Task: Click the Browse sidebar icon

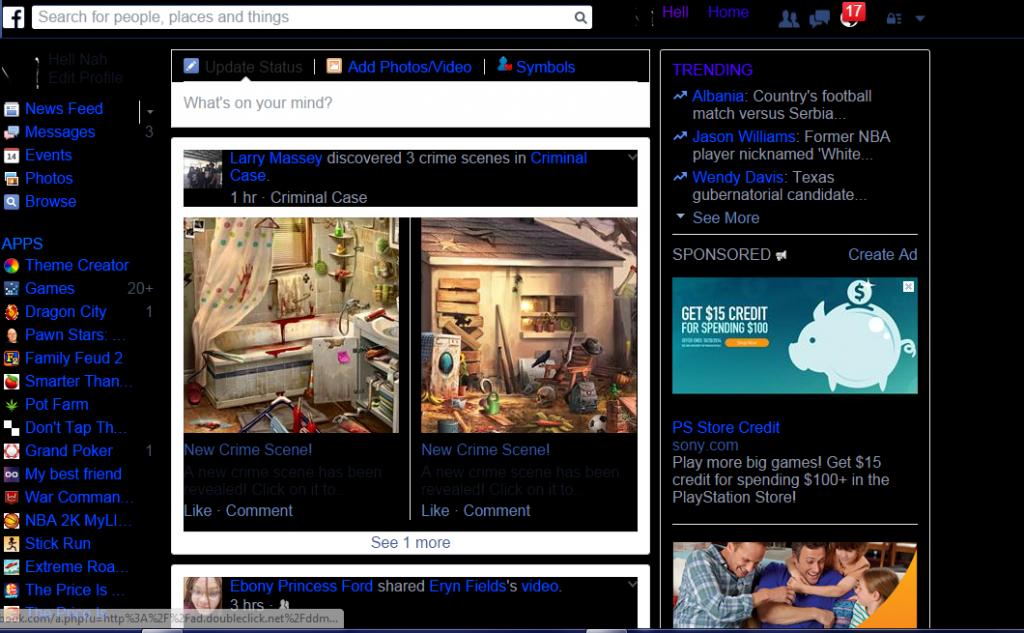Action: [11, 202]
